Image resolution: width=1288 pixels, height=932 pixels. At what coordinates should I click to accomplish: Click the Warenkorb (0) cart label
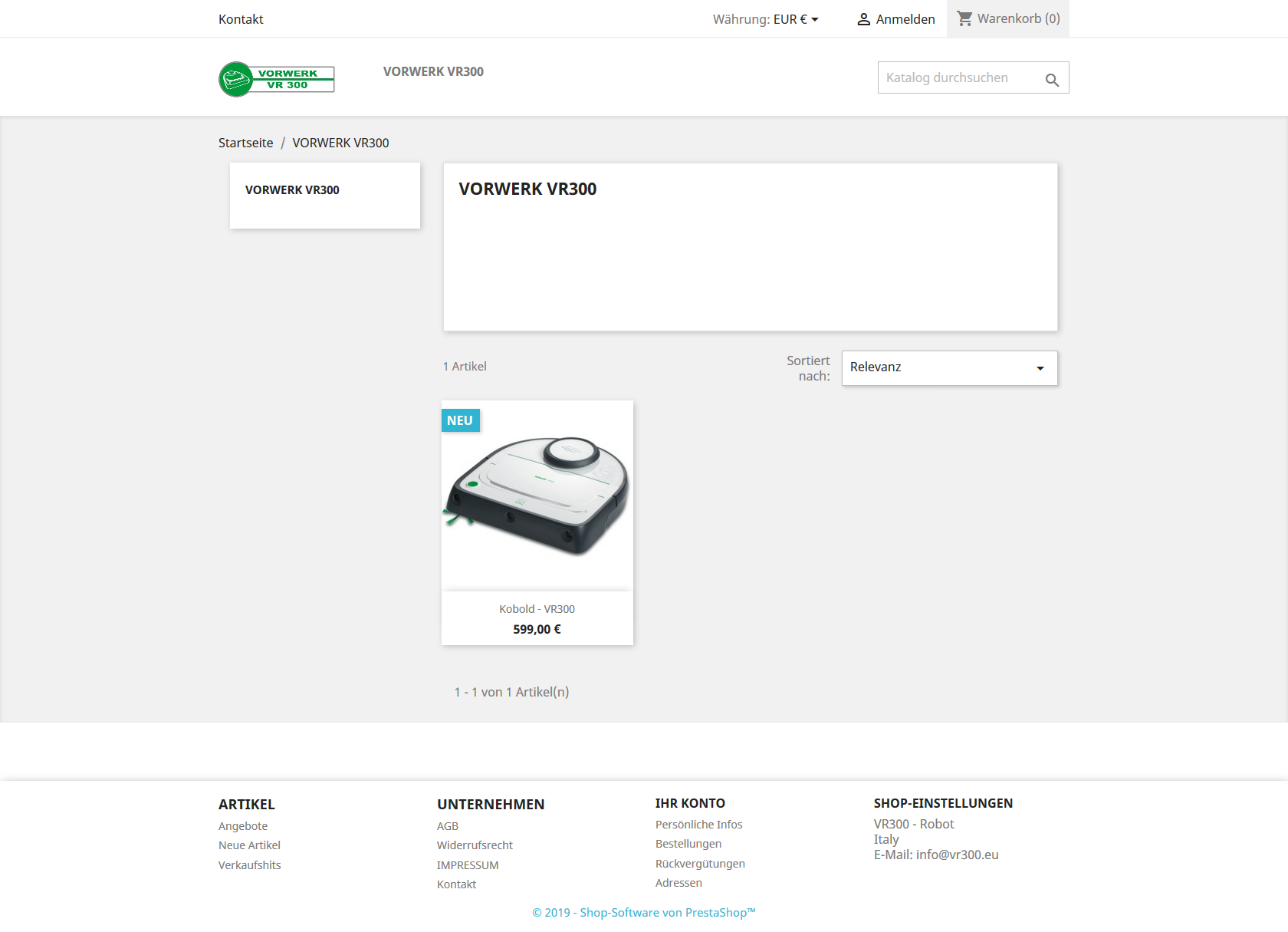pyautogui.click(x=1018, y=18)
